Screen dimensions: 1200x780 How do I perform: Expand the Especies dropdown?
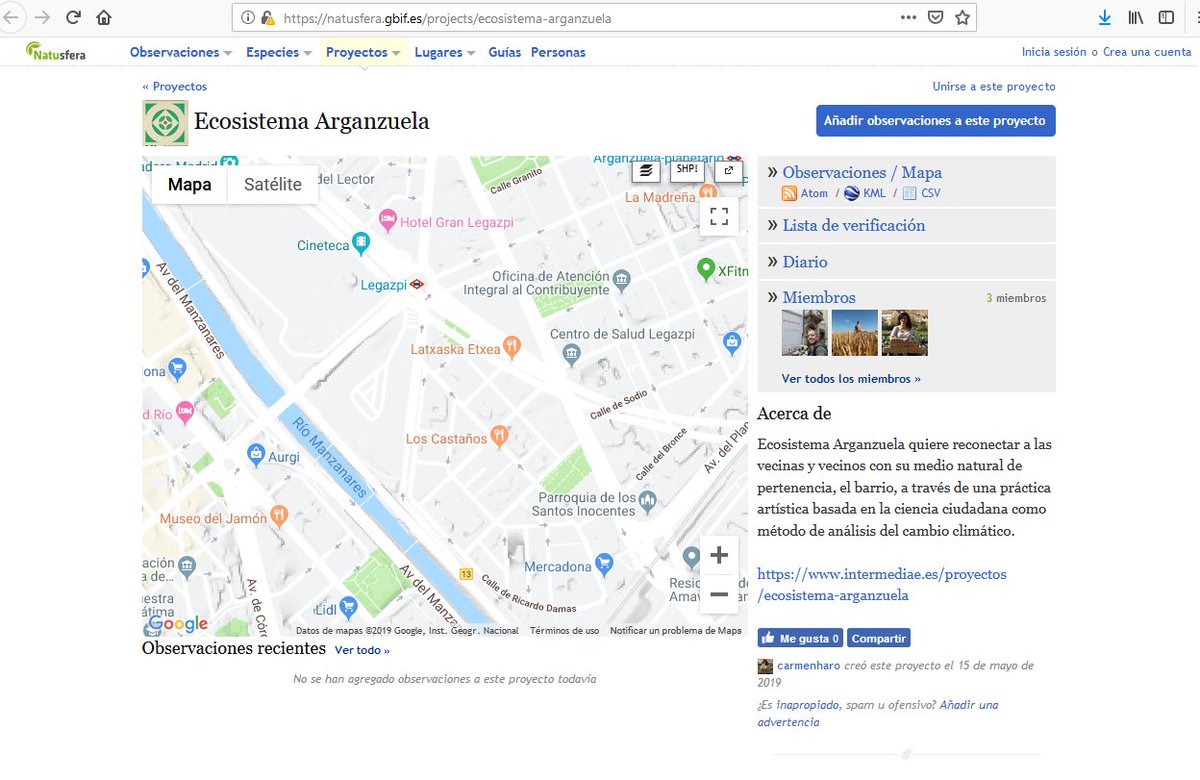click(x=273, y=52)
